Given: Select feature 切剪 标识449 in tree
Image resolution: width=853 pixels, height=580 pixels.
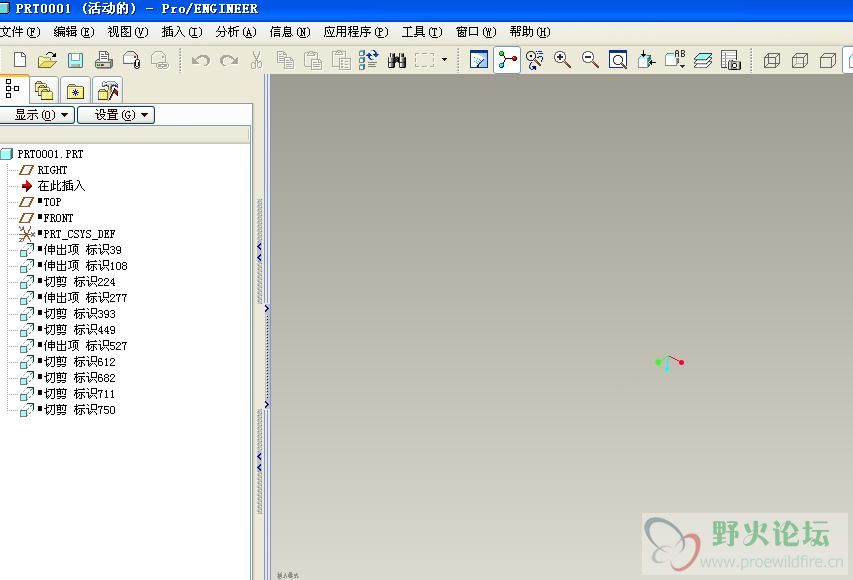Looking at the screenshot, I should (x=79, y=330).
